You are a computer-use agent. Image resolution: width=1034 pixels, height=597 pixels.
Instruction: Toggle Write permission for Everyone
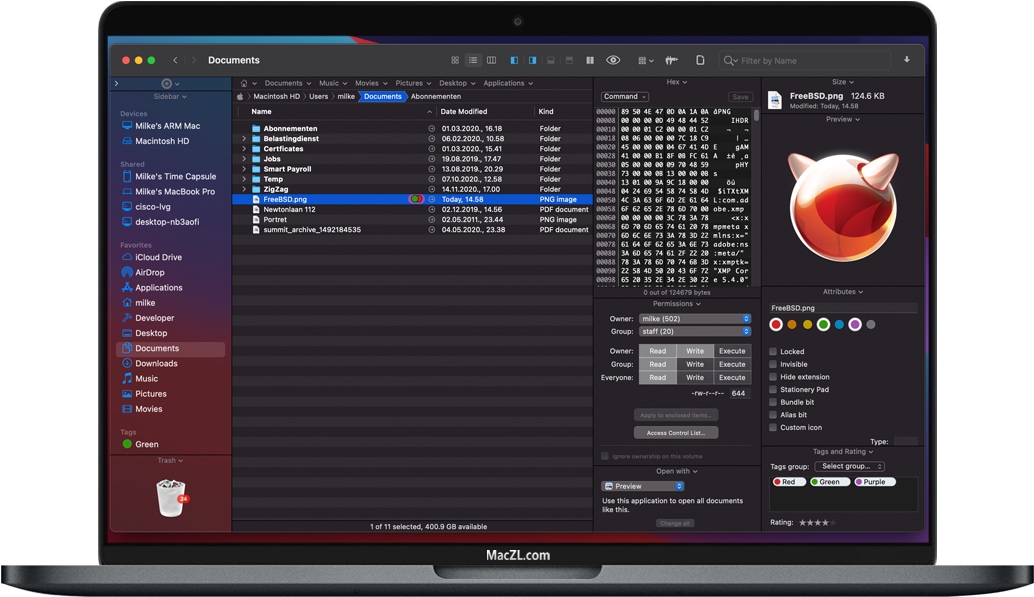[x=695, y=377]
